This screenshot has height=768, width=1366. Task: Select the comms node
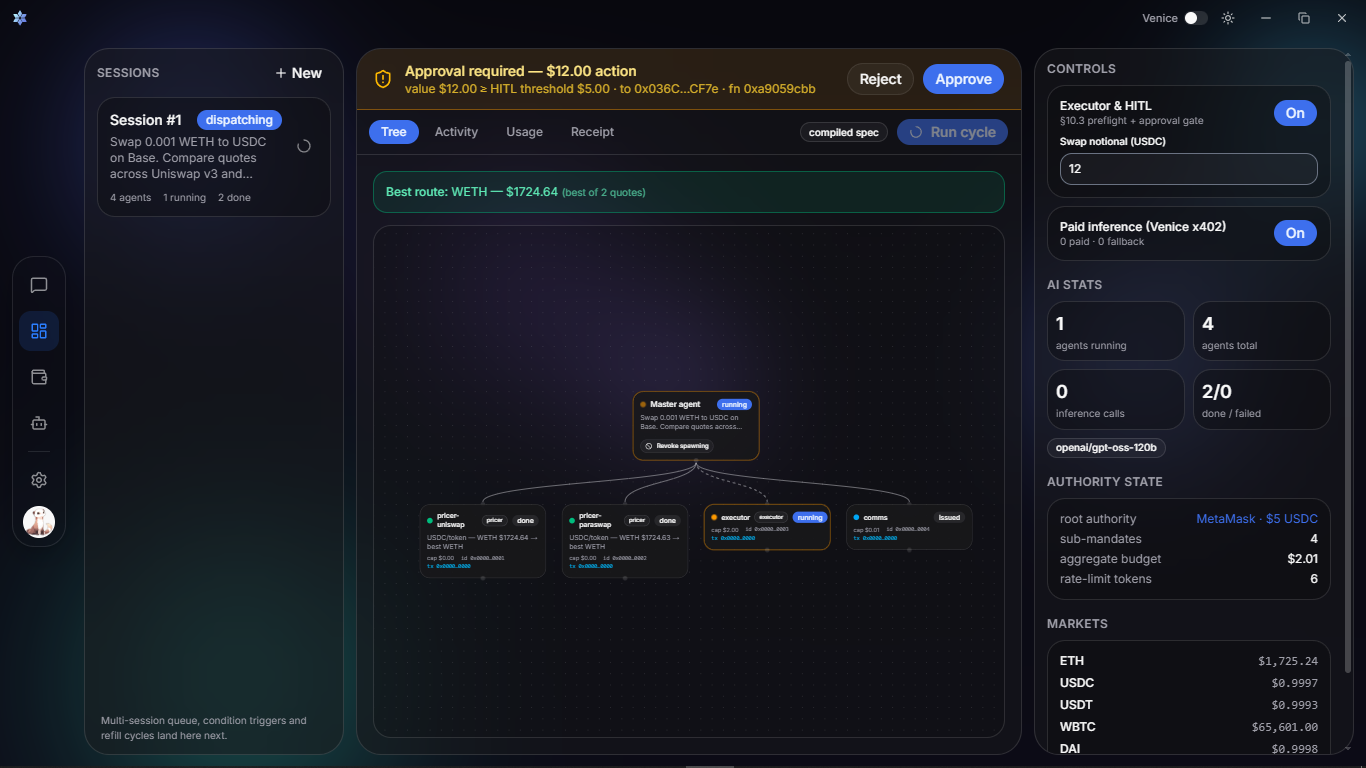click(x=909, y=527)
